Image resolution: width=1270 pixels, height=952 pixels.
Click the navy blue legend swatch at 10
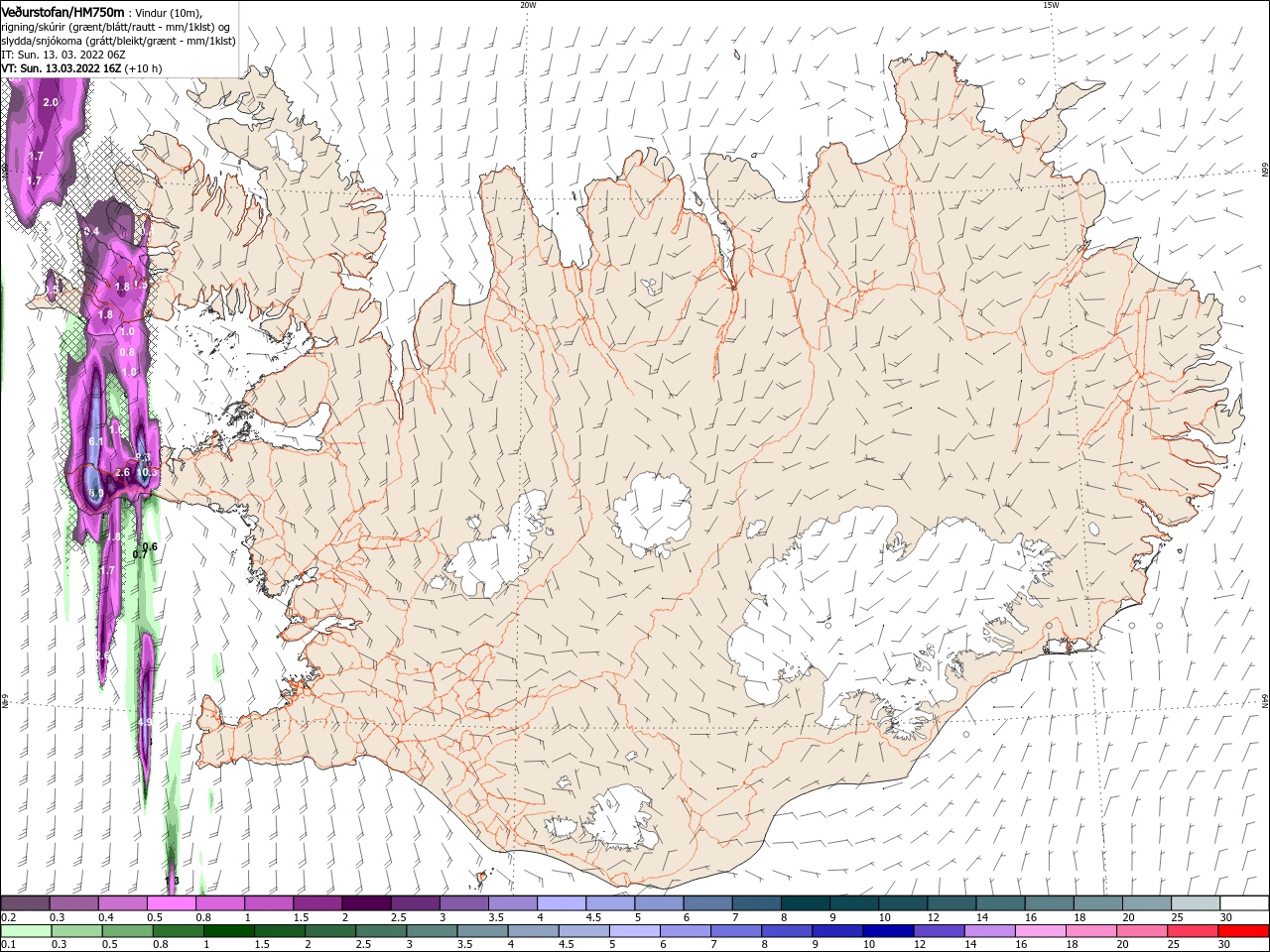[888, 931]
